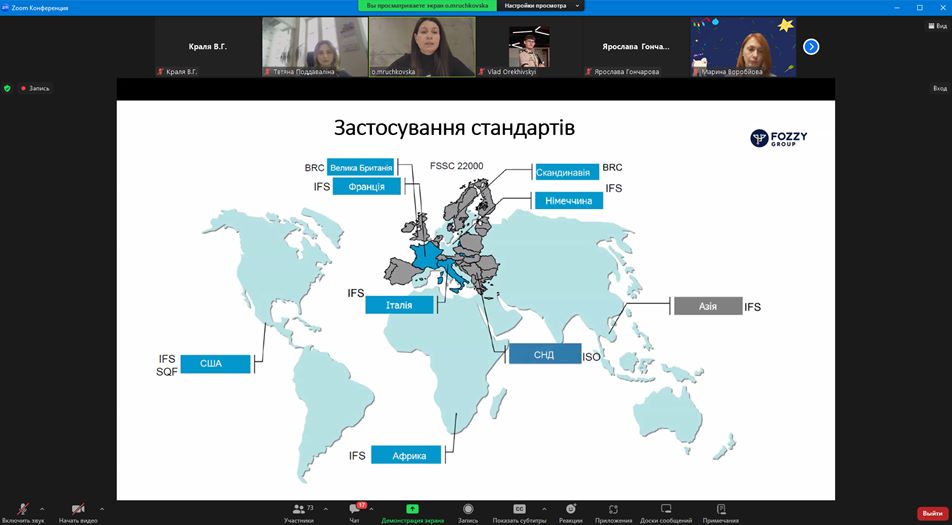Image resolution: width=952 pixels, height=525 pixels.
Task: Toggle the Show subtitles CC button
Action: pyautogui.click(x=519, y=509)
